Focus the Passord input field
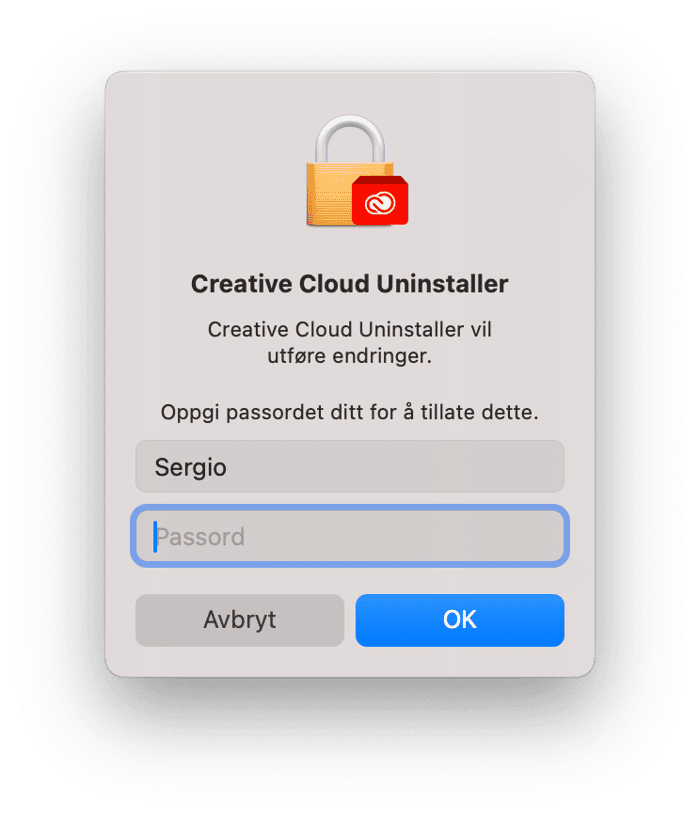The width and height of the screenshot is (700, 816). [350, 536]
